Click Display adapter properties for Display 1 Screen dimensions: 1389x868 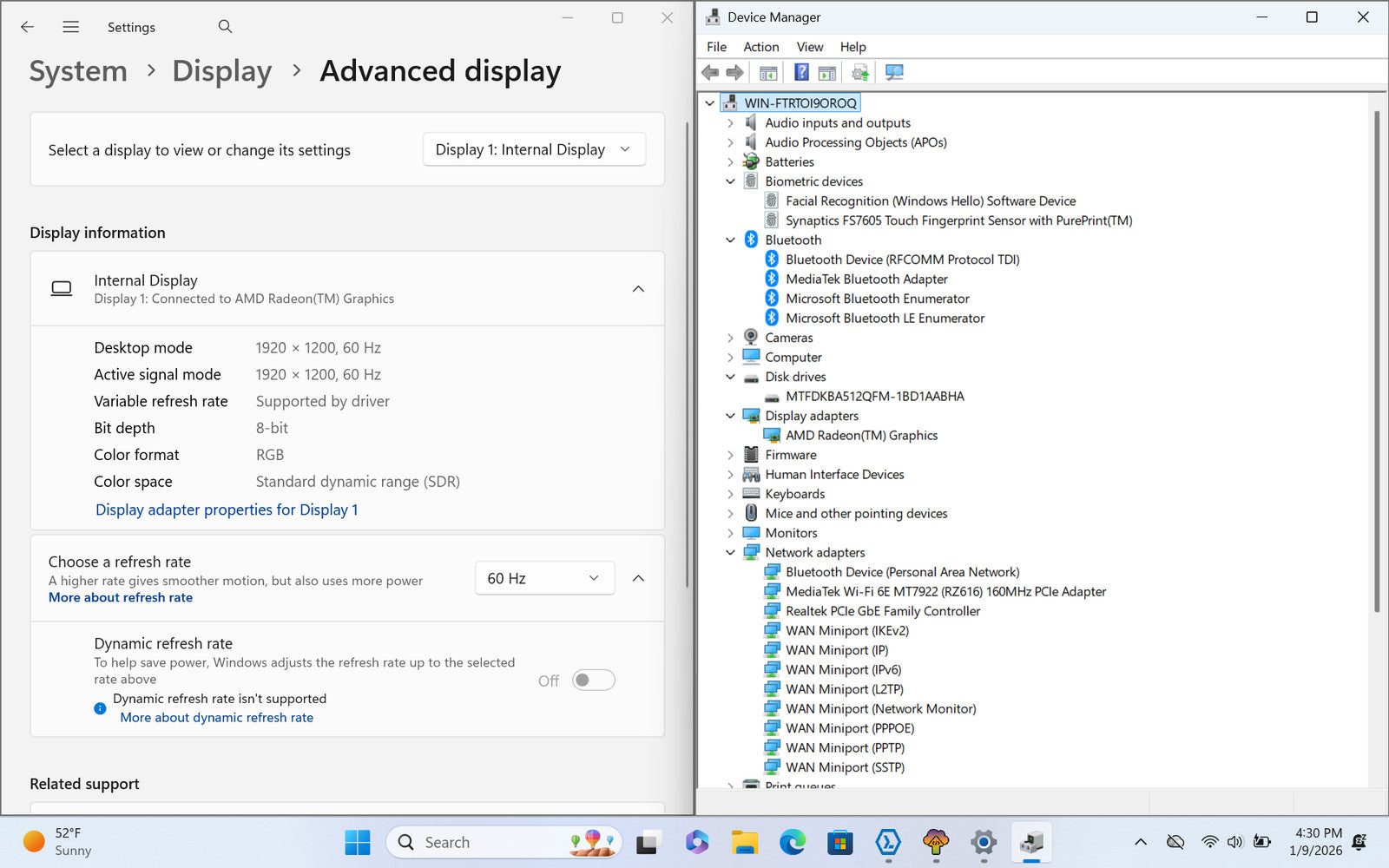(x=227, y=510)
